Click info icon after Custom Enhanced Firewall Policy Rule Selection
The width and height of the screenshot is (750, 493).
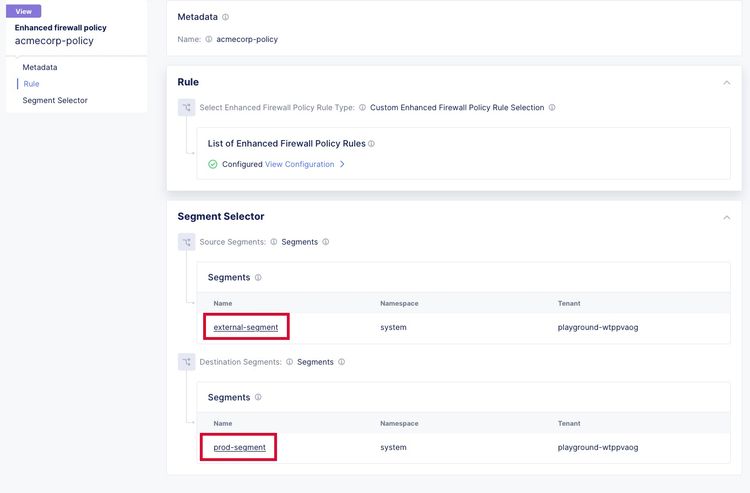coord(552,107)
